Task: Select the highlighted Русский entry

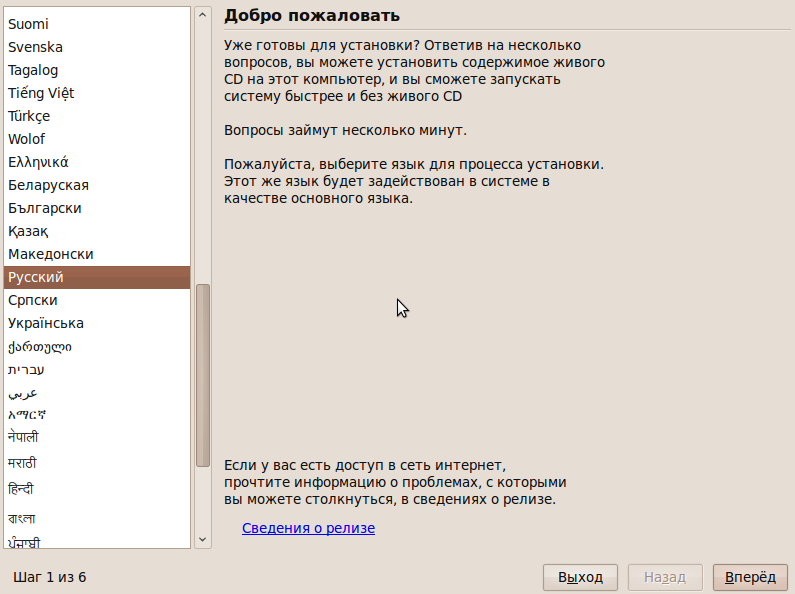Action: [x=97, y=277]
